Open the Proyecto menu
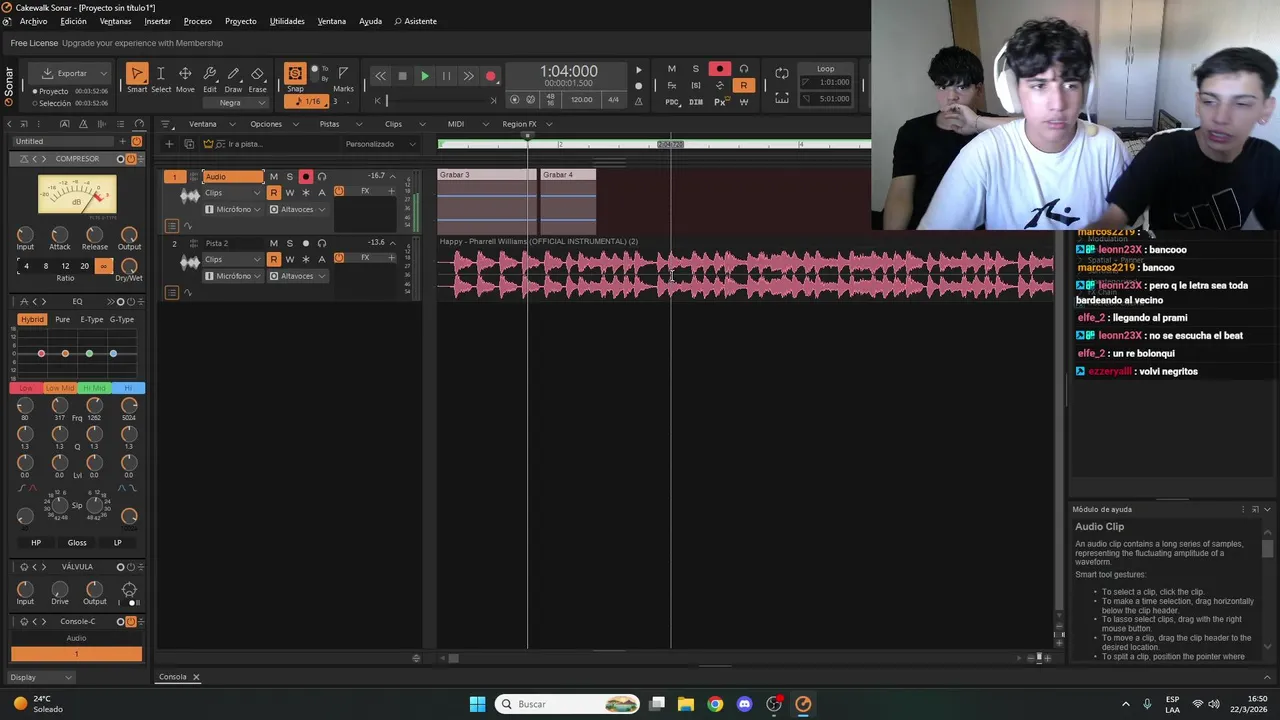The image size is (1280, 720). [x=240, y=21]
